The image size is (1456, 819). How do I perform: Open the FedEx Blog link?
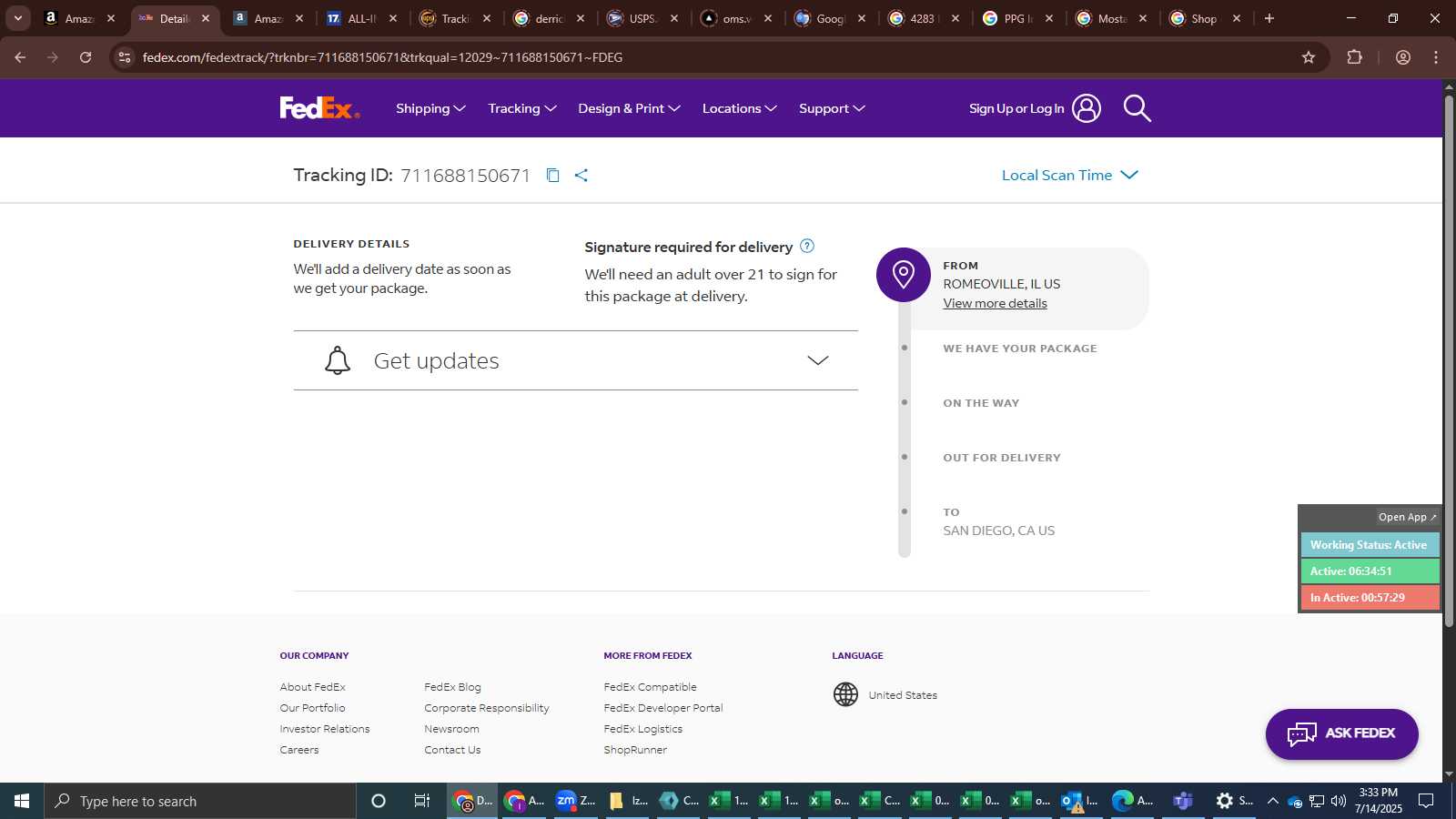click(x=452, y=687)
